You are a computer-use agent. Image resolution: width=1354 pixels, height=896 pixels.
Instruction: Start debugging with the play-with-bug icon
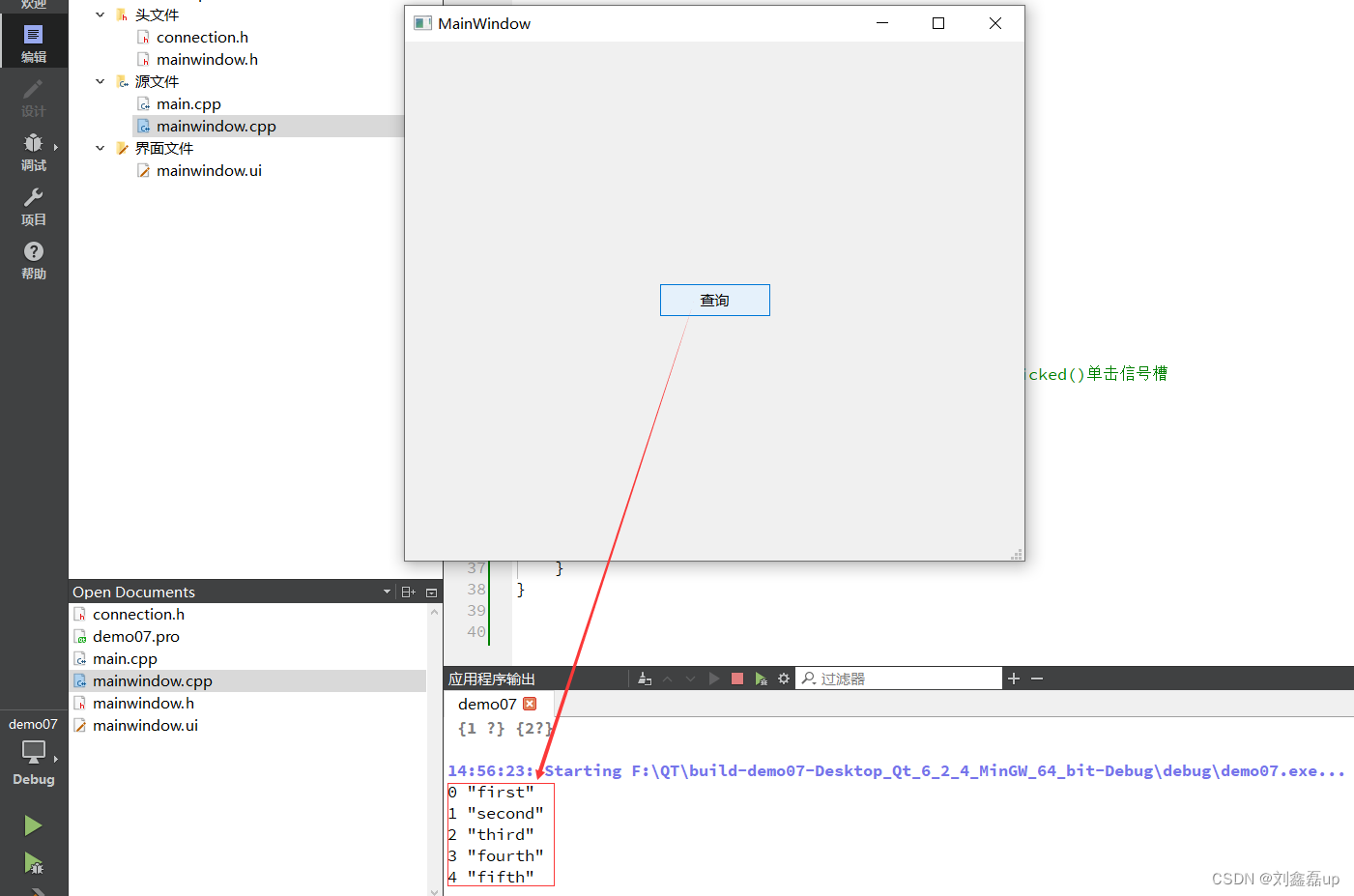click(x=33, y=863)
